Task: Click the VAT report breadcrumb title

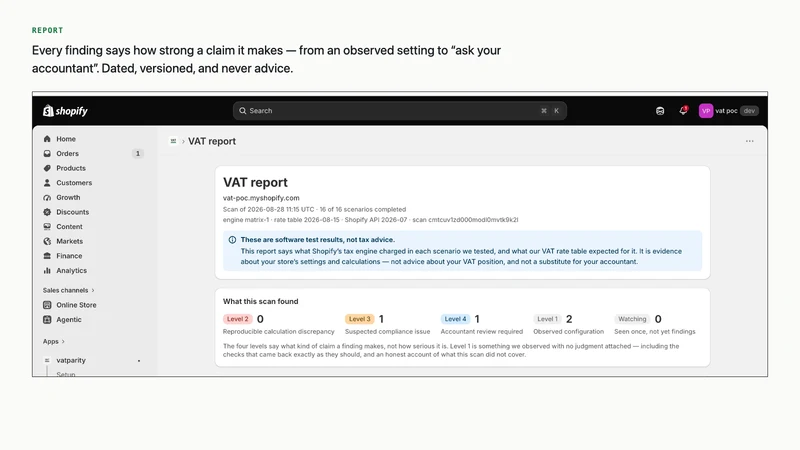Action: (212, 141)
